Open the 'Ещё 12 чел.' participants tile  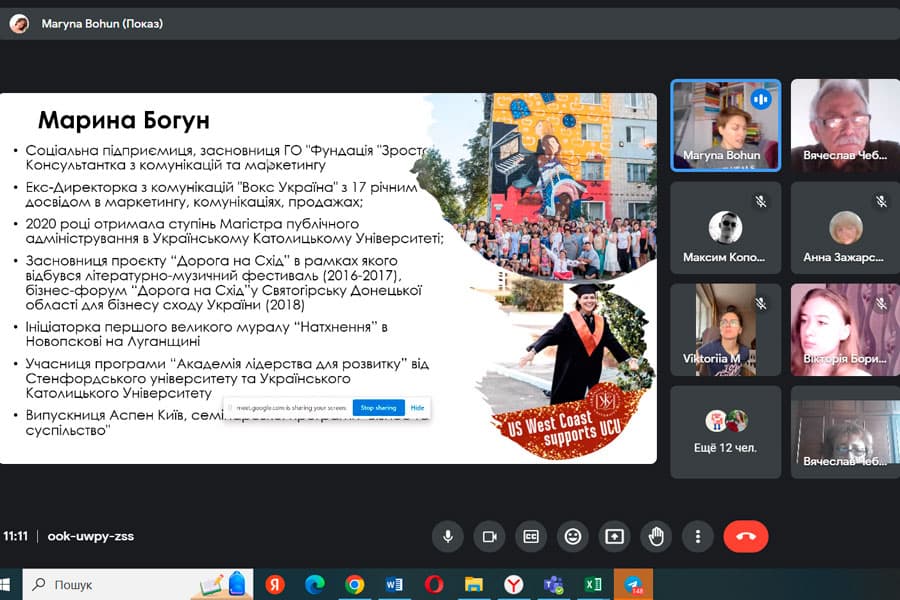pos(725,430)
